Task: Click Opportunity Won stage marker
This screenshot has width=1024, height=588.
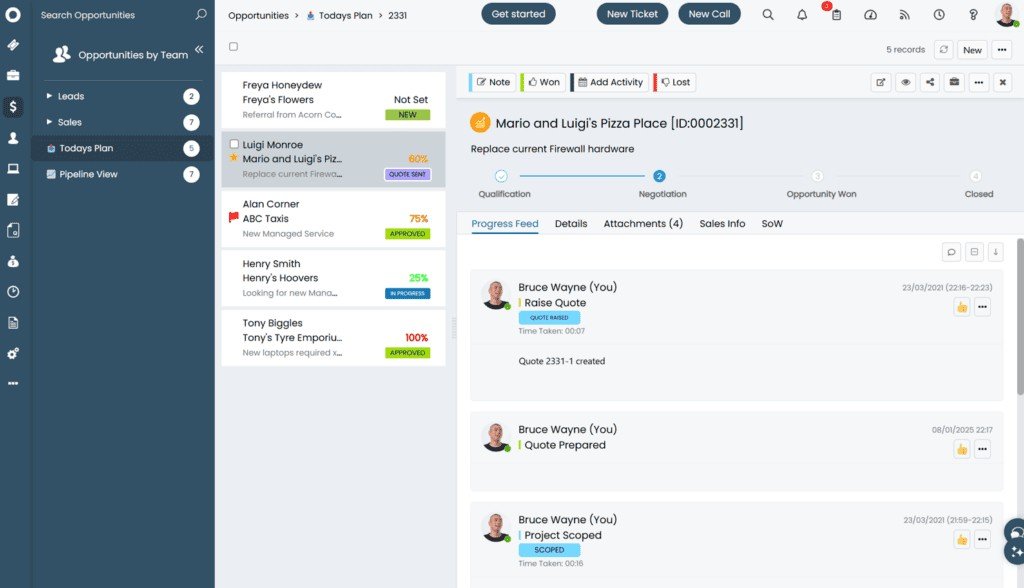Action: click(817, 176)
